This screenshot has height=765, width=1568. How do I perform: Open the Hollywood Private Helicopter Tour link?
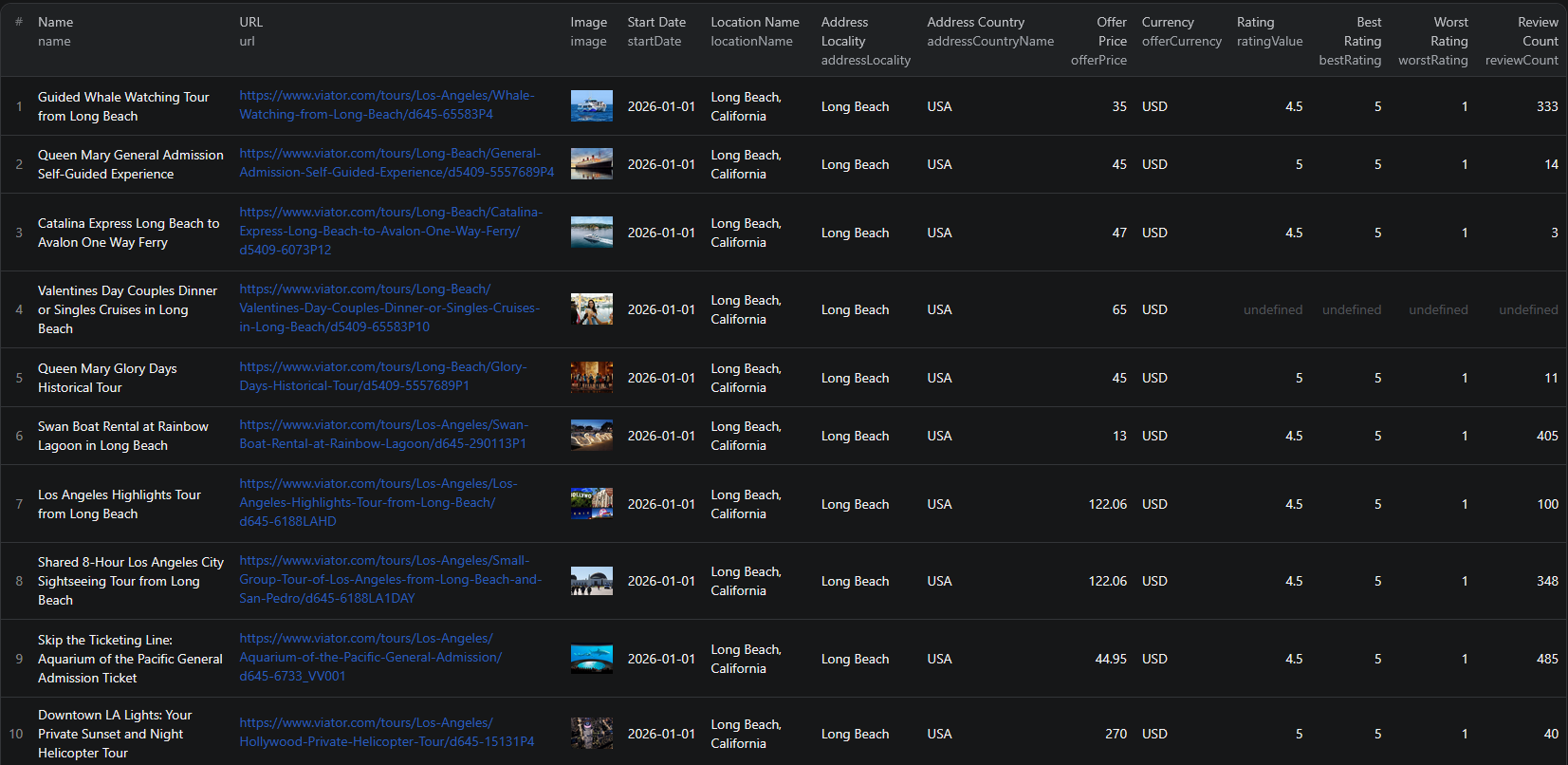tap(386, 732)
